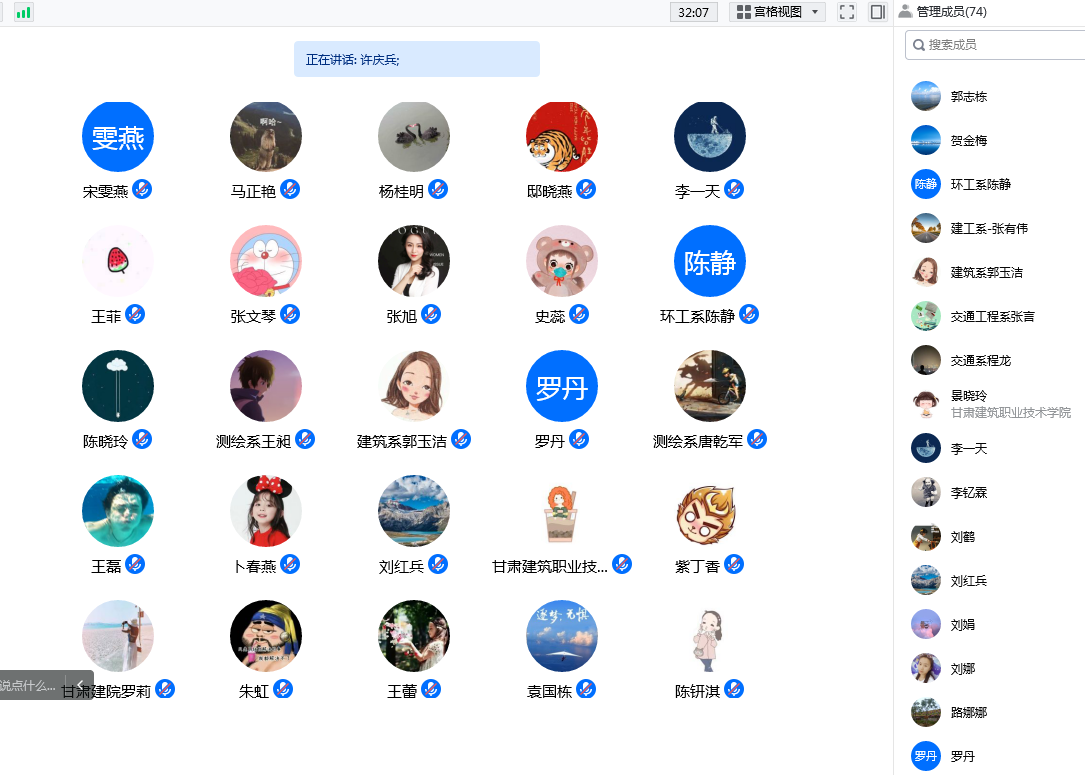1085x775 pixels.
Task: Click 史蕊's bear avatar thumbnail
Action: pos(562,261)
